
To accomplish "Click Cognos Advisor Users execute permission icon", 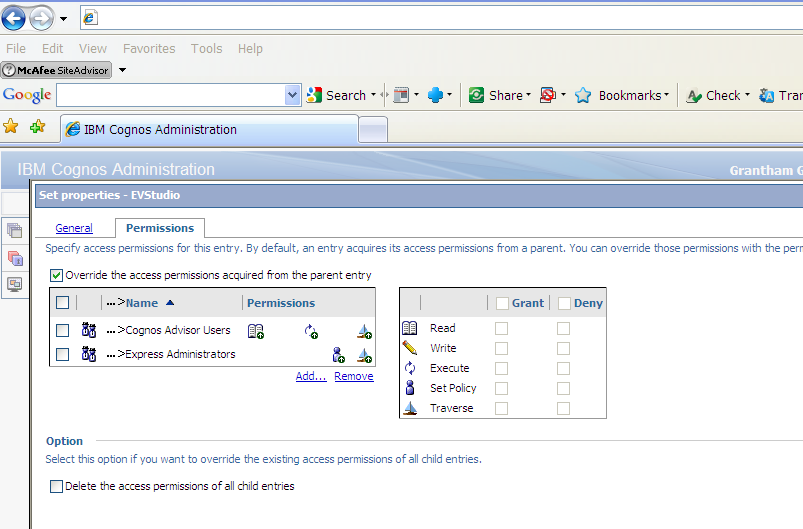I will coord(311,331).
